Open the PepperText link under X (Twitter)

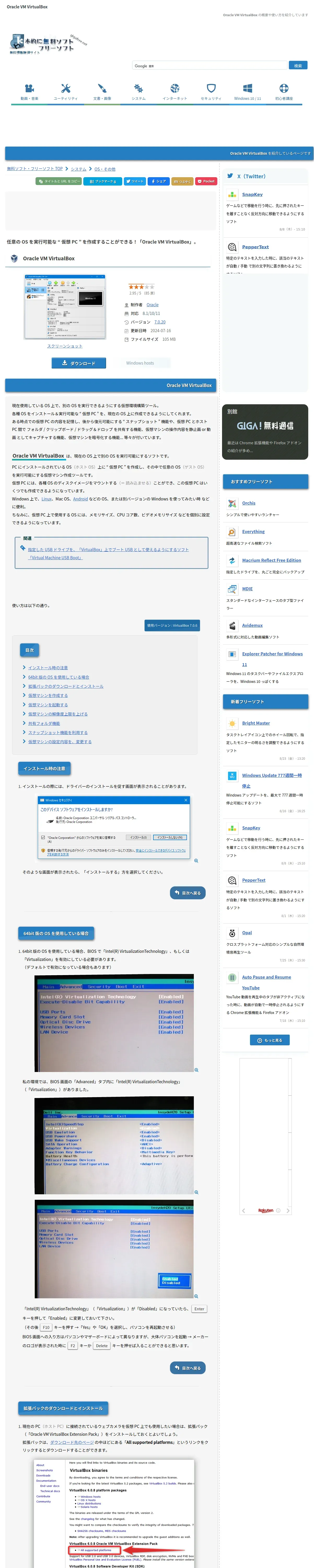(255, 247)
